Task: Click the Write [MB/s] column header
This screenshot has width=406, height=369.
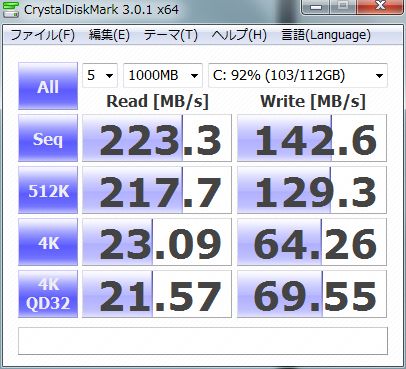Action: [x=313, y=101]
